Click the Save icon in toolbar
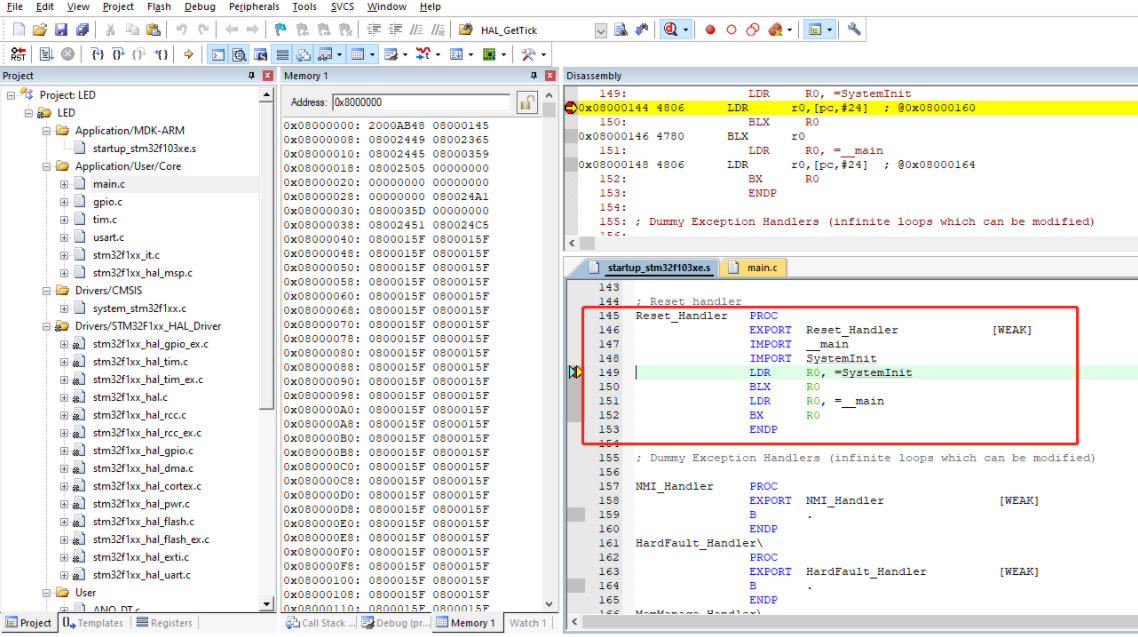Screen dimensions: 1138x637 [61, 30]
